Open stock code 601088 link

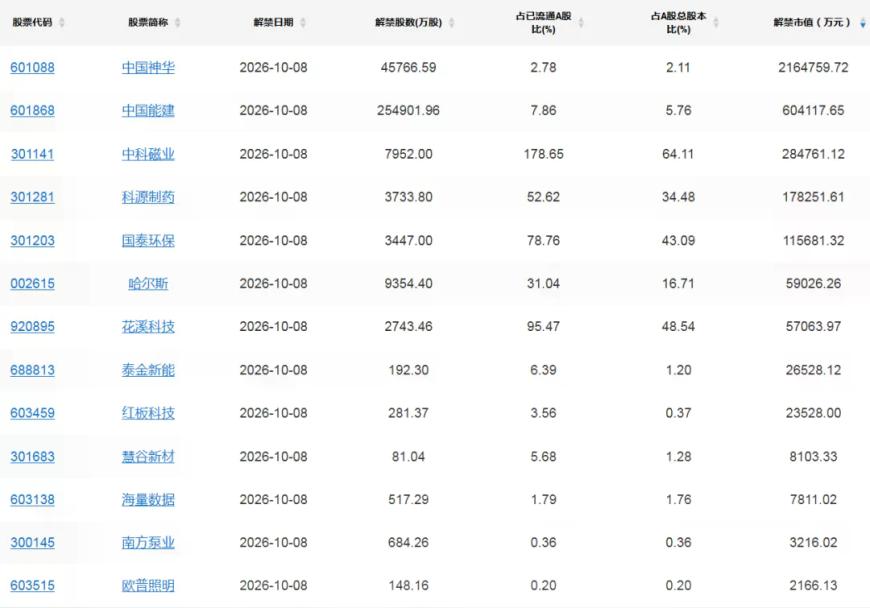pos(32,68)
